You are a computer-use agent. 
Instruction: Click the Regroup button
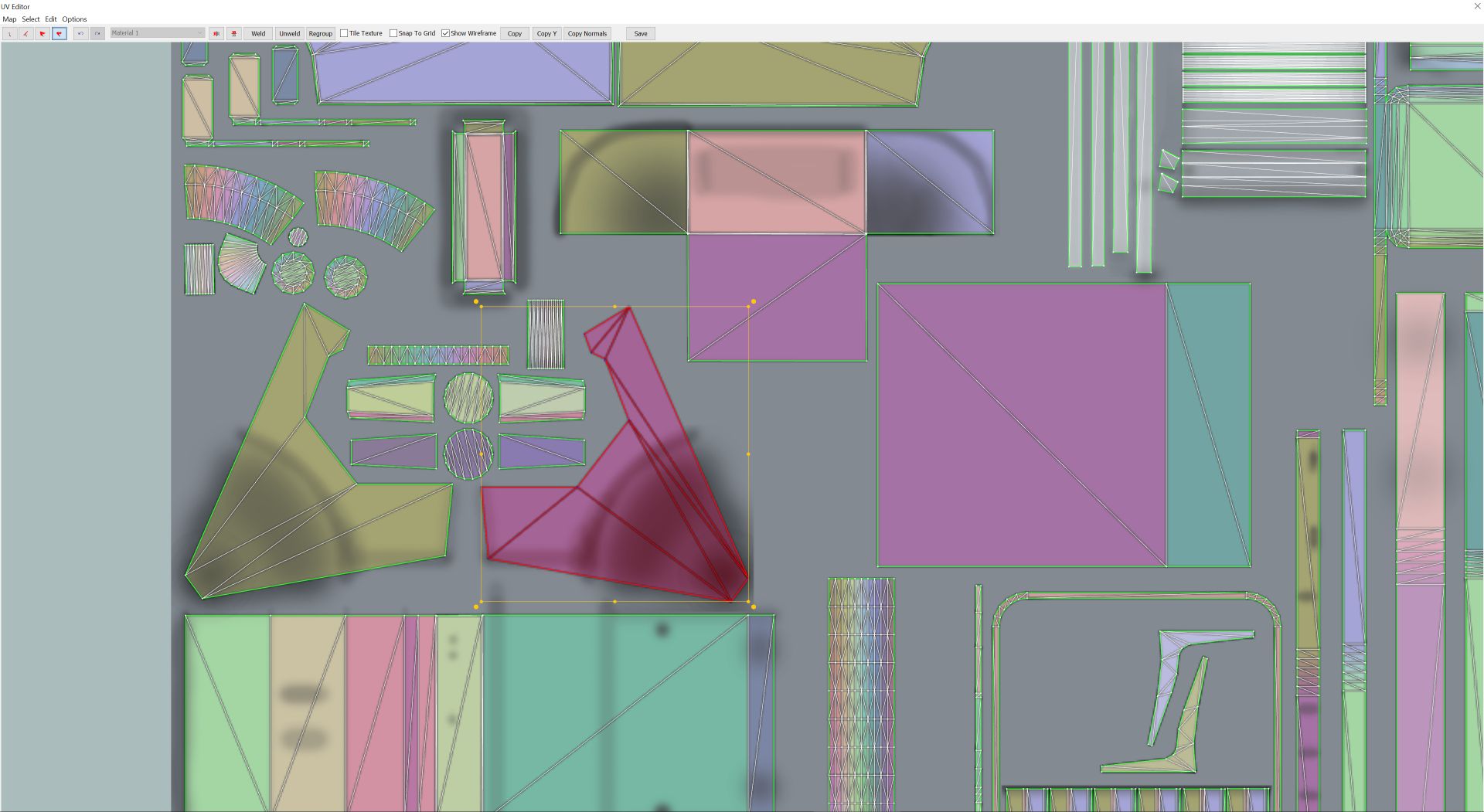[x=320, y=33]
